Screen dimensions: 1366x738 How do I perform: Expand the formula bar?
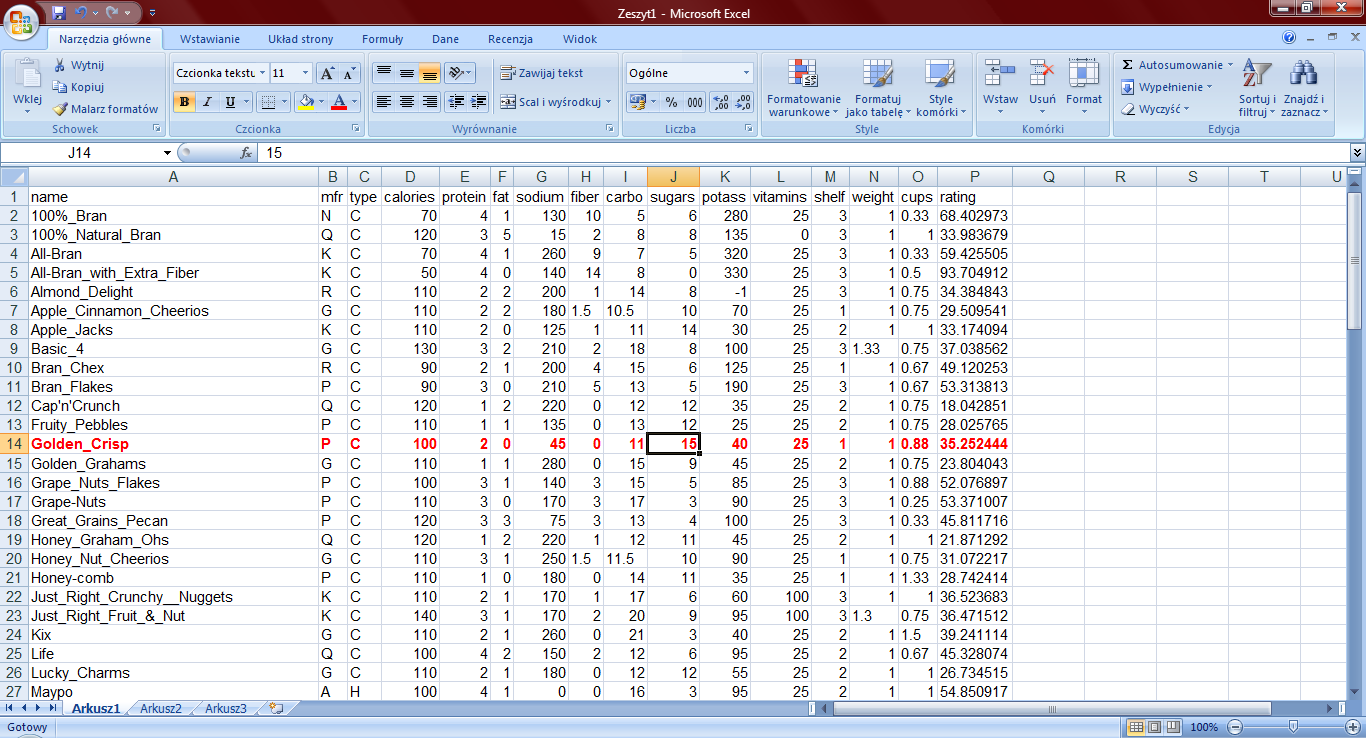tap(1357, 153)
